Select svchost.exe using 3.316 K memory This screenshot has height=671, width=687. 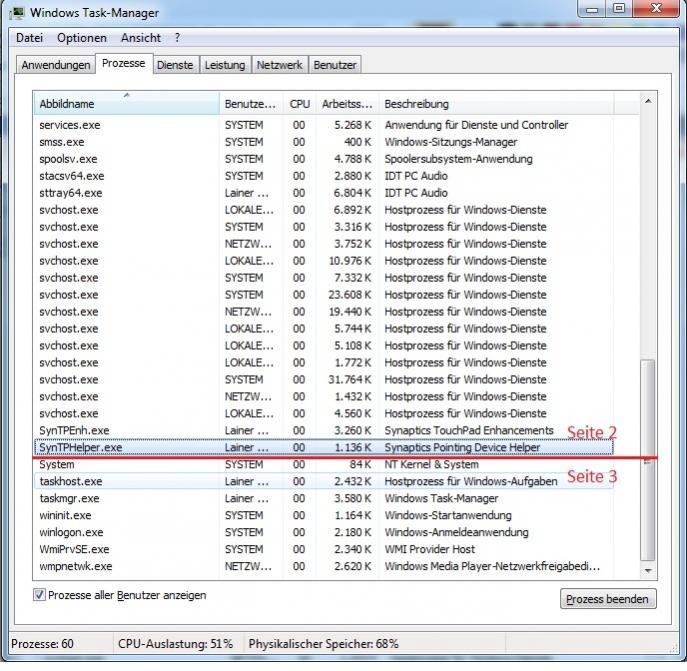tap(323, 227)
